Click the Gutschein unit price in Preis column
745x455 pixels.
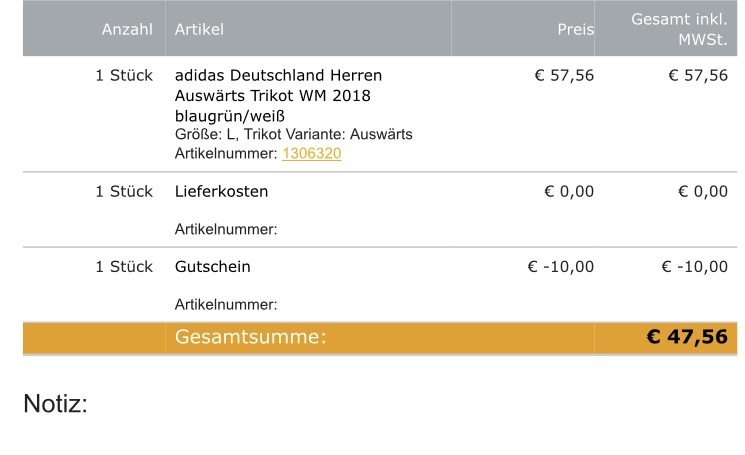(x=560, y=267)
